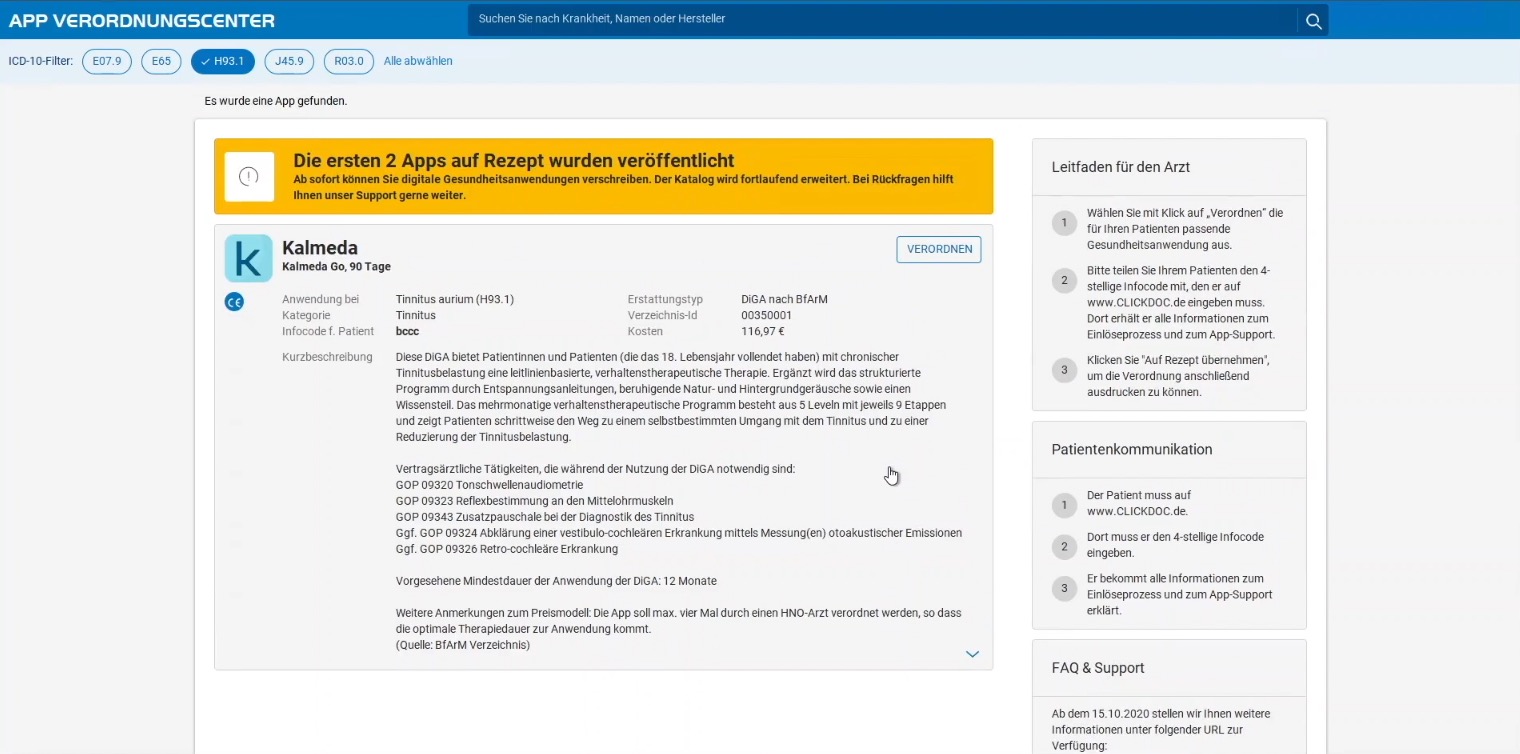Click step 2 circle in Patientenkommunikation

coord(1064,546)
